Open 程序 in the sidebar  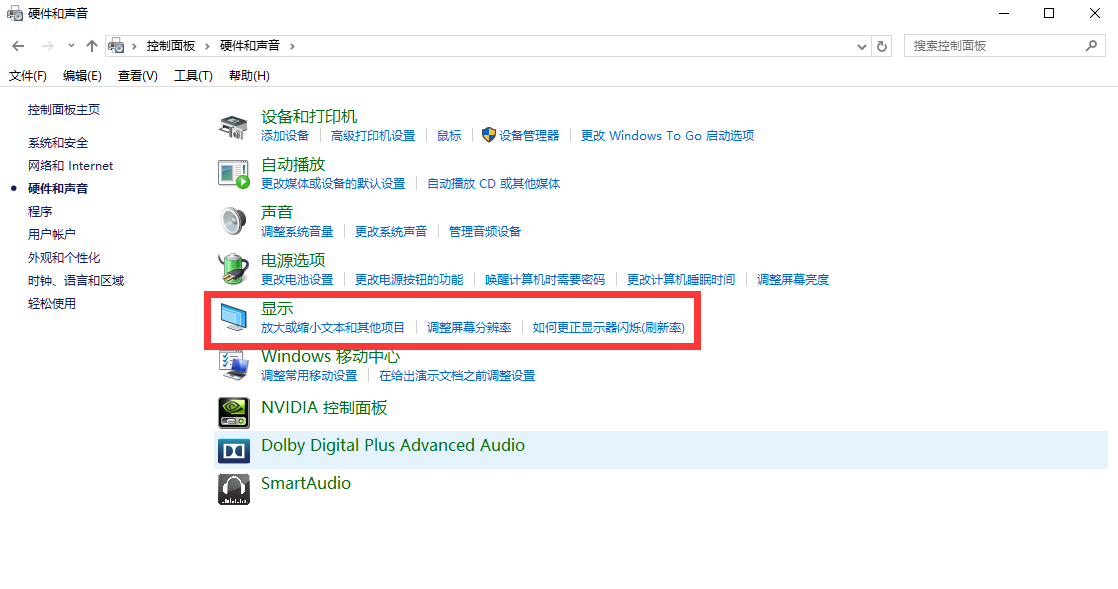[x=40, y=211]
